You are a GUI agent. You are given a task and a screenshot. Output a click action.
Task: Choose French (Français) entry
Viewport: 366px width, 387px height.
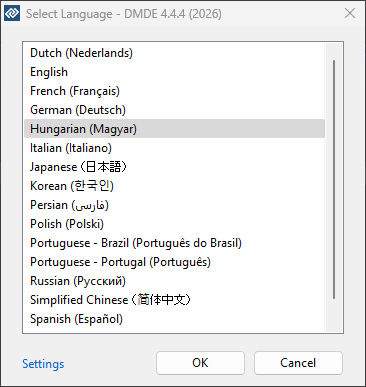(x=174, y=91)
